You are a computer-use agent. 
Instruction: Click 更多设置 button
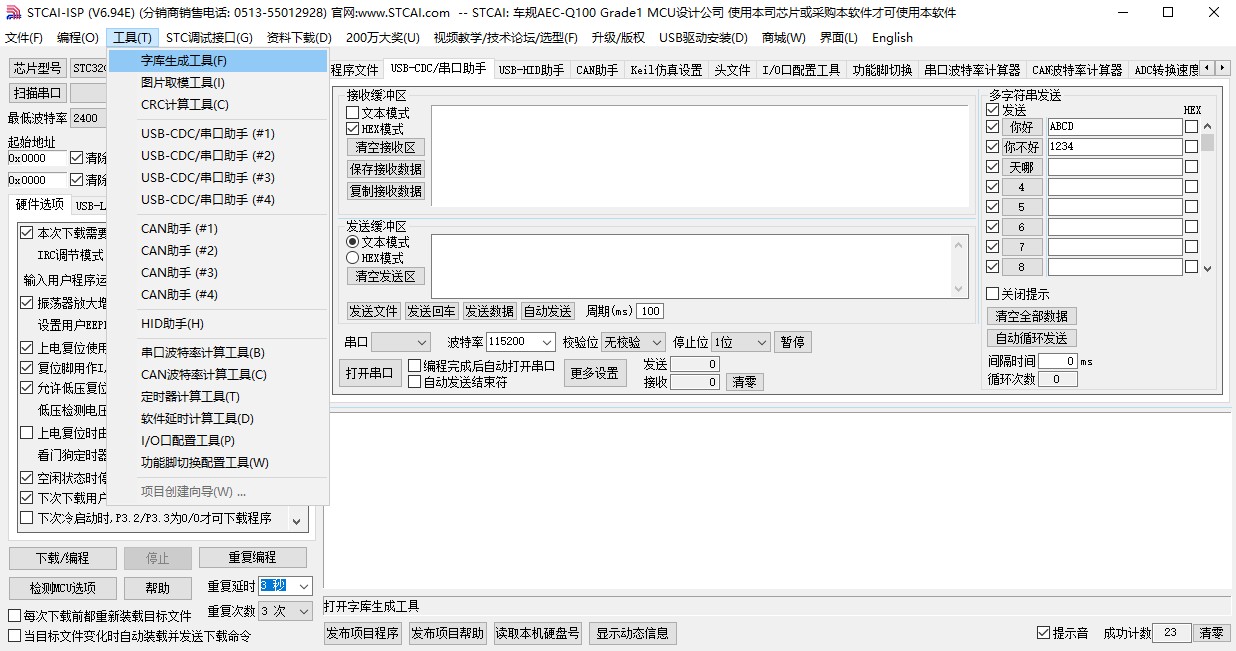[594, 373]
